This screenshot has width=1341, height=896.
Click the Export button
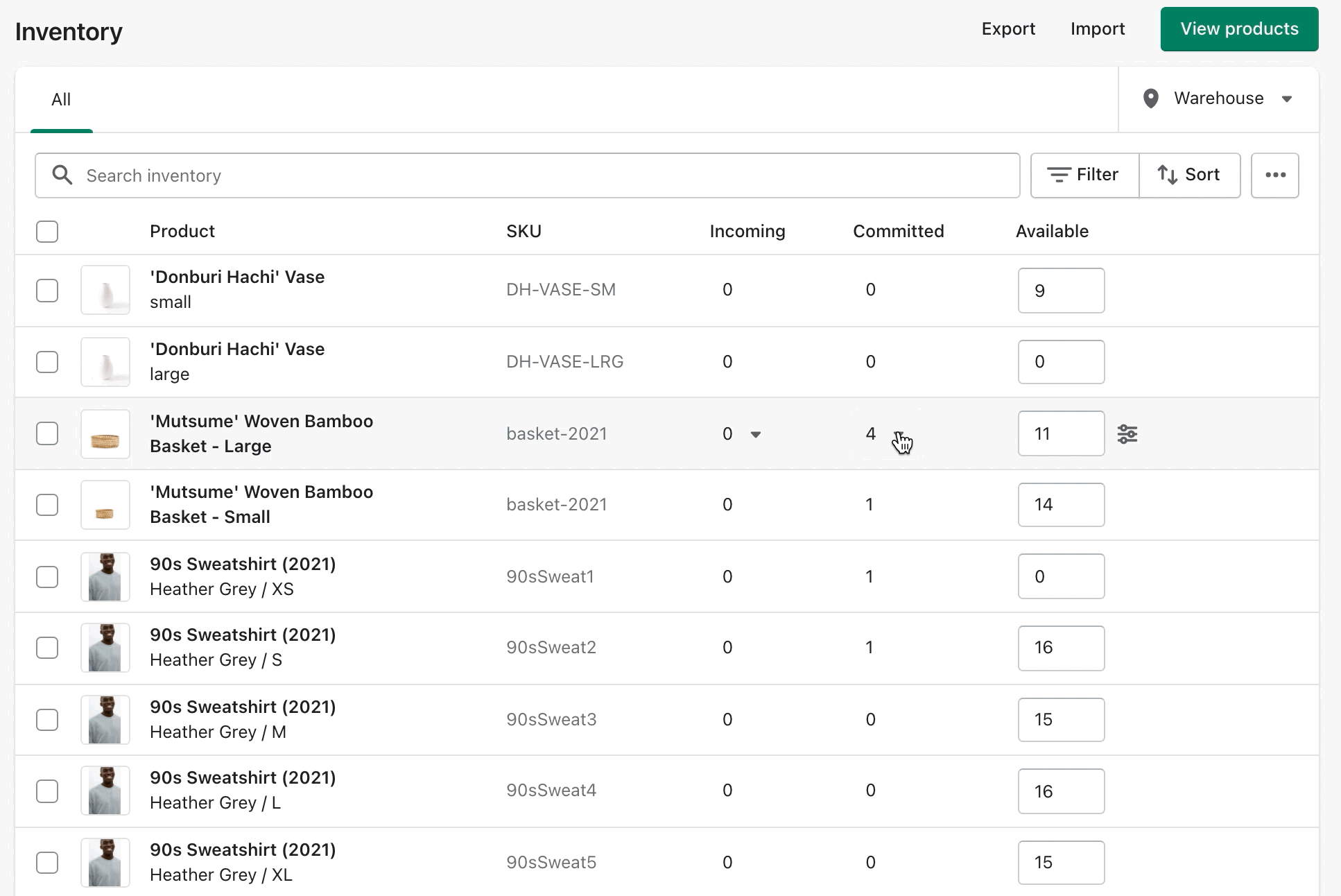pos(1008,28)
